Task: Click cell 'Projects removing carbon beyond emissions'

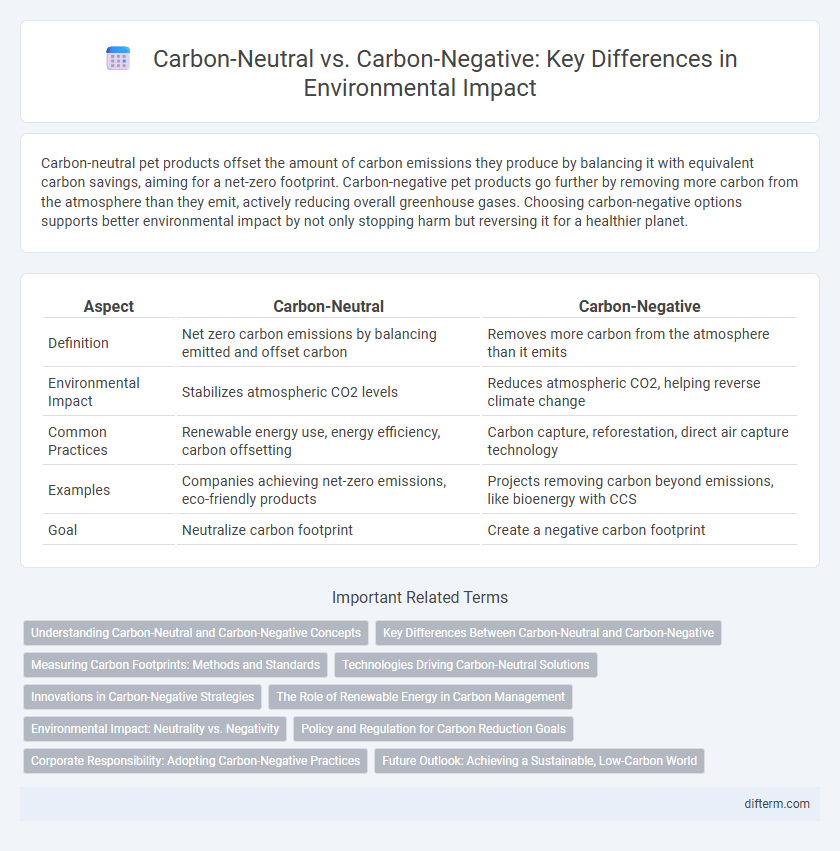Action: [639, 490]
